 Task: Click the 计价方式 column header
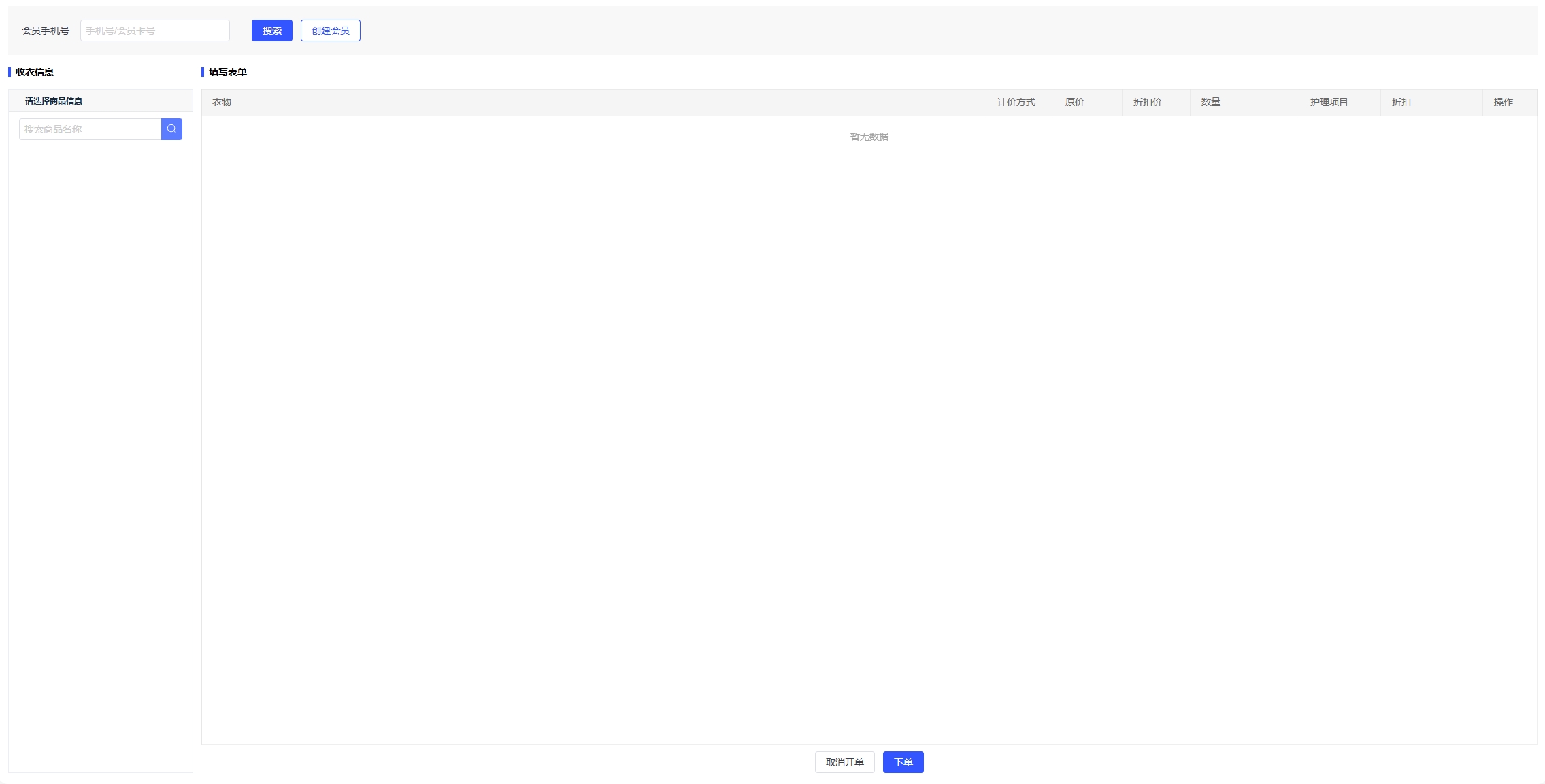[1016, 102]
